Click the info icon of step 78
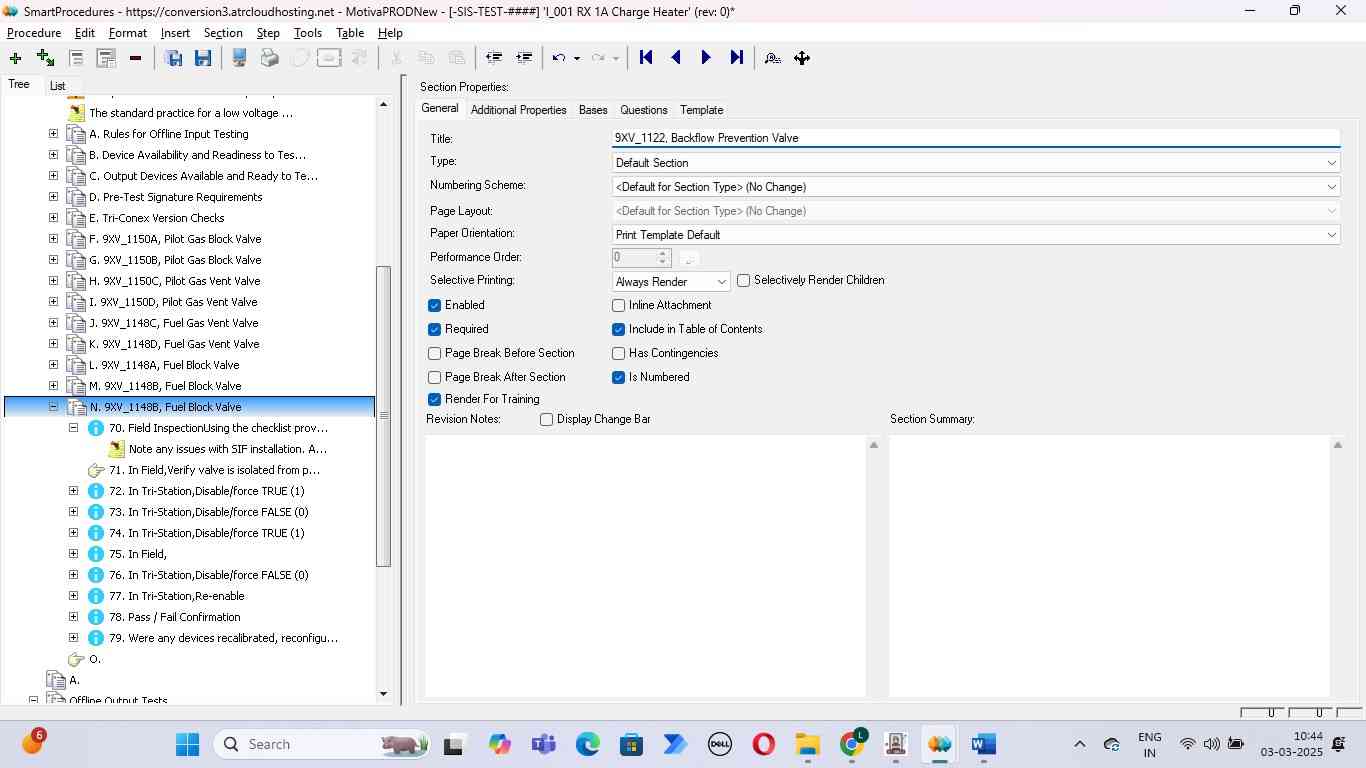1366x768 pixels. click(x=96, y=617)
